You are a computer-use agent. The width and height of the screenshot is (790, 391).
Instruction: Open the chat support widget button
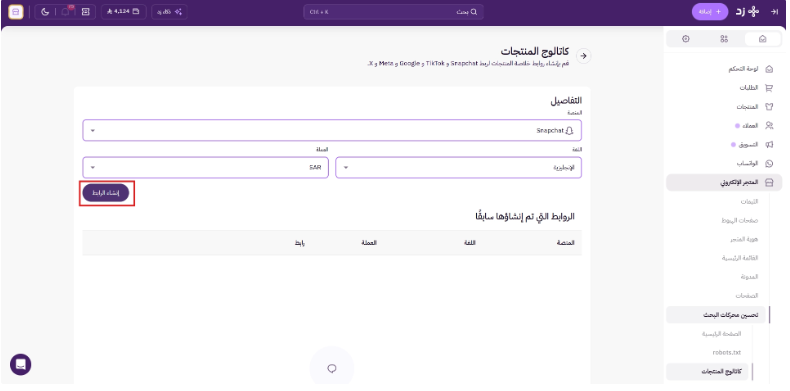pyautogui.click(x=21, y=364)
